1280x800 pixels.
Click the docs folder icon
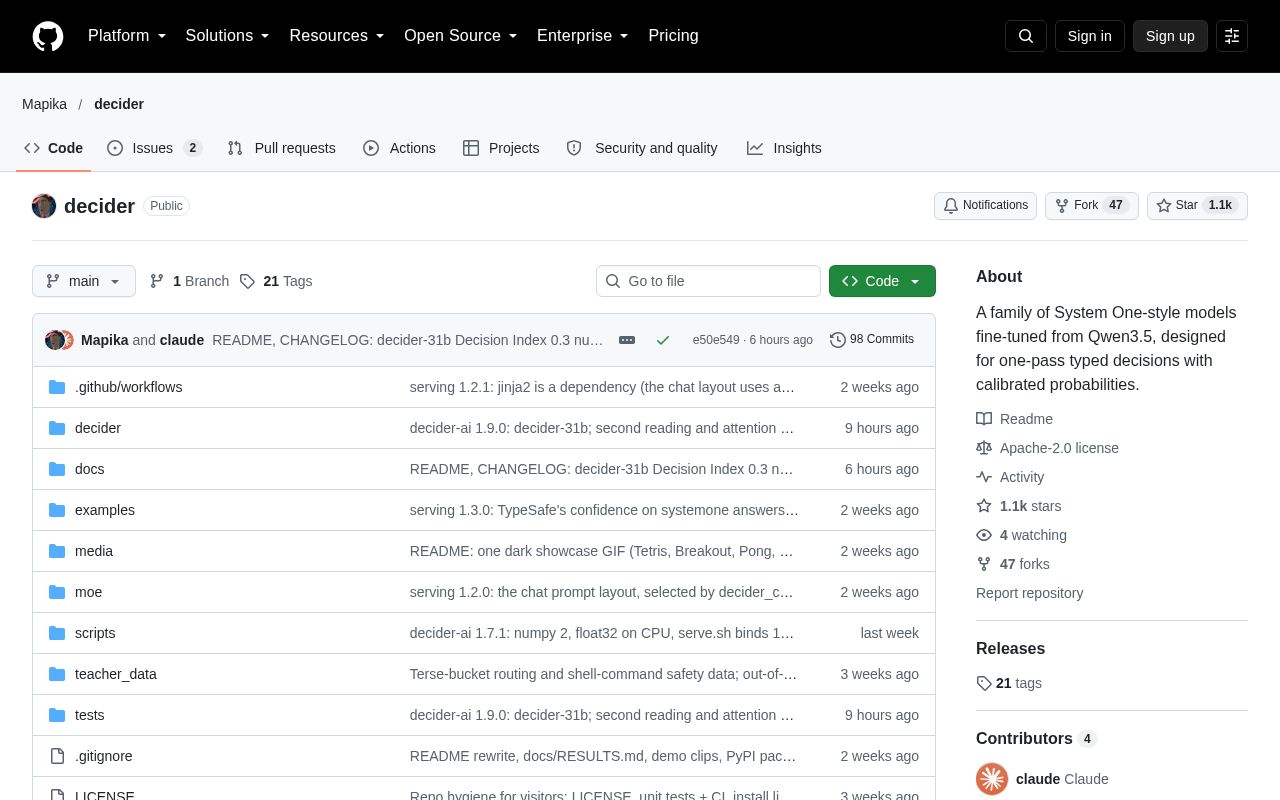tap(57, 469)
